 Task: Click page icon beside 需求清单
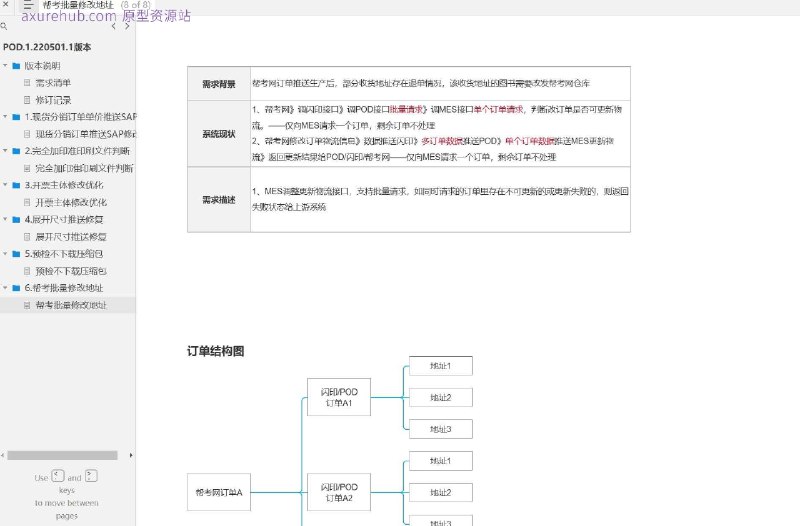(27, 83)
